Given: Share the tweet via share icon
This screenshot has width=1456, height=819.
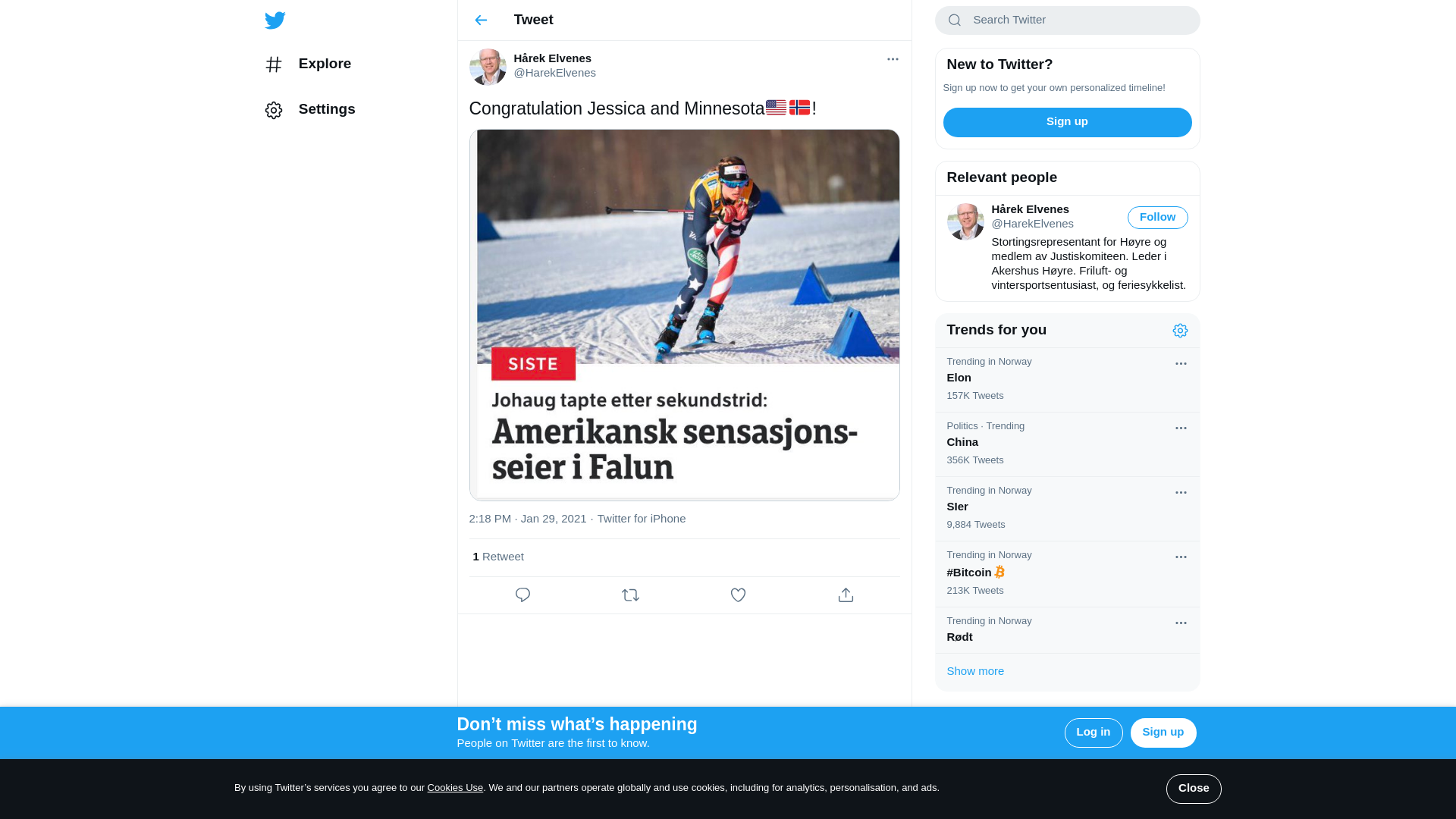Looking at the screenshot, I should pyautogui.click(x=846, y=595).
